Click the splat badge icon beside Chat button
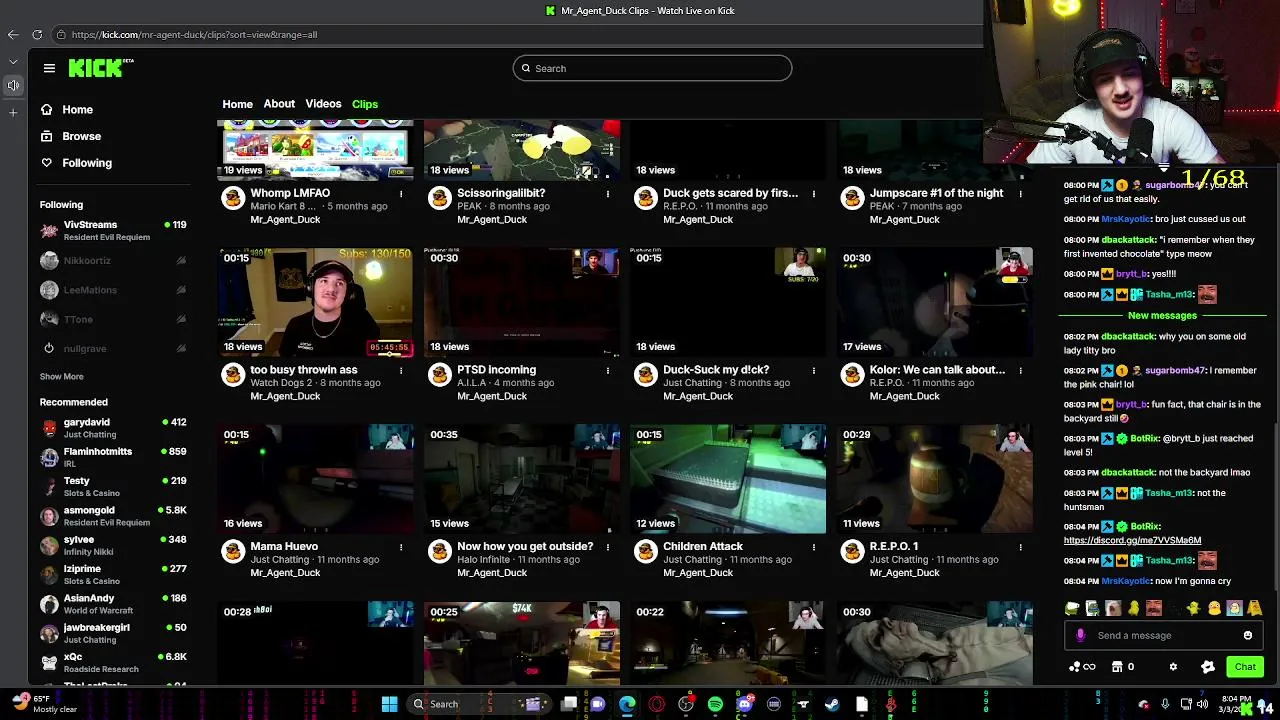 tap(1207, 667)
